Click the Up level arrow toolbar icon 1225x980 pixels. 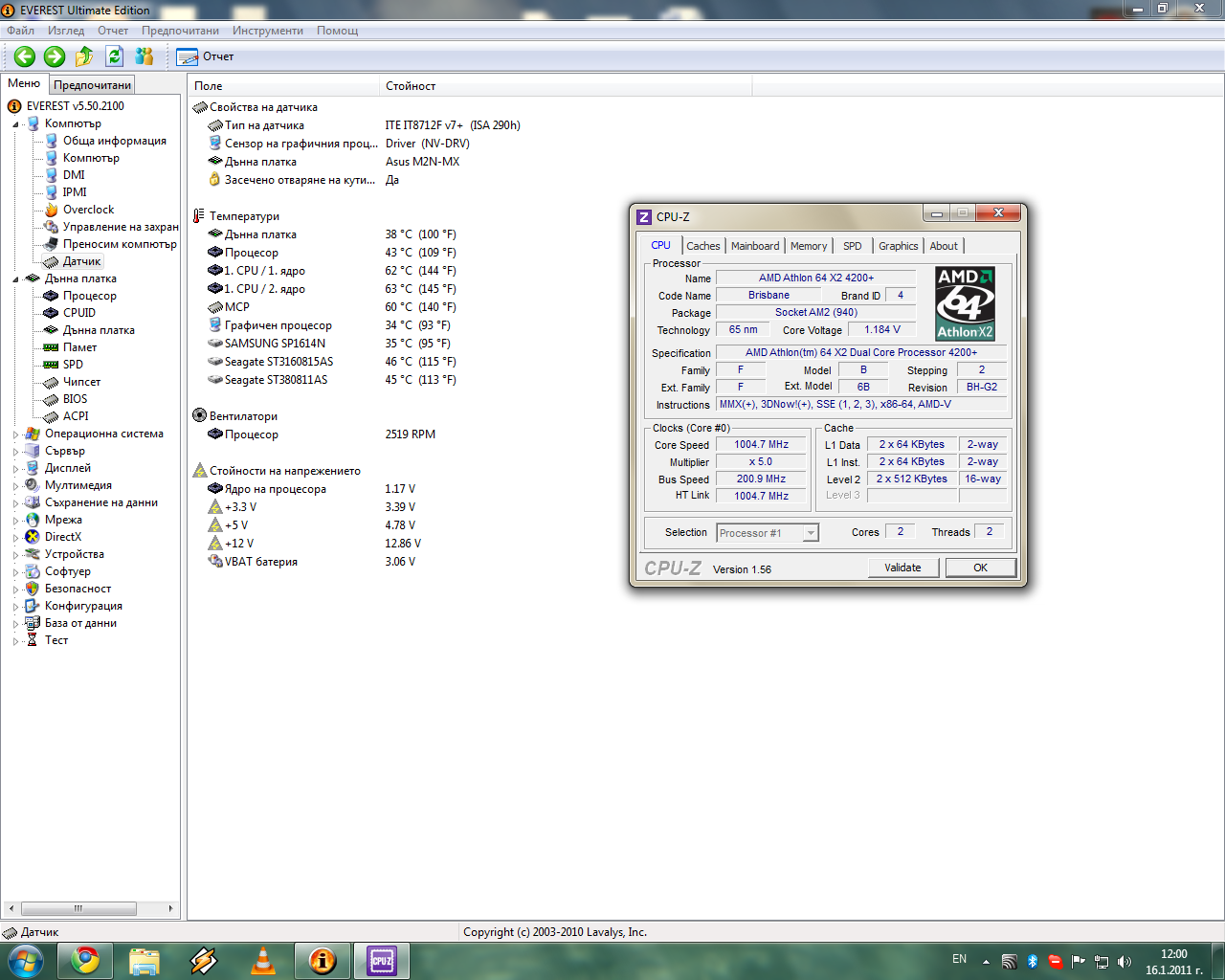pos(84,56)
